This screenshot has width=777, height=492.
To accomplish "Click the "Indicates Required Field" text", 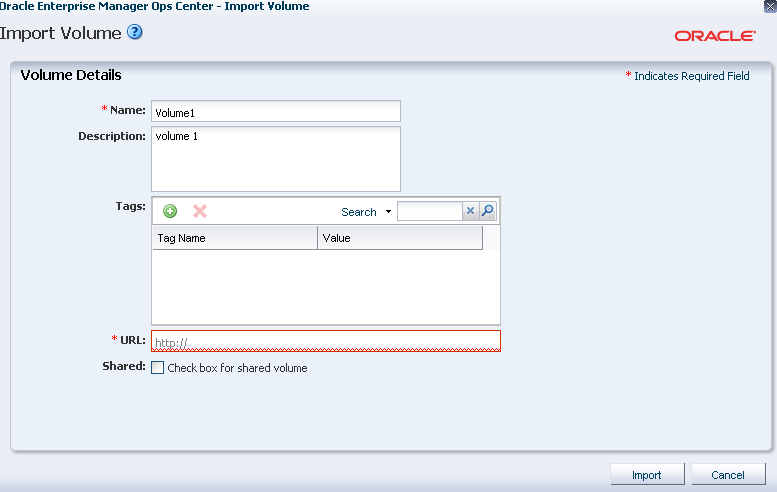I will [x=692, y=76].
